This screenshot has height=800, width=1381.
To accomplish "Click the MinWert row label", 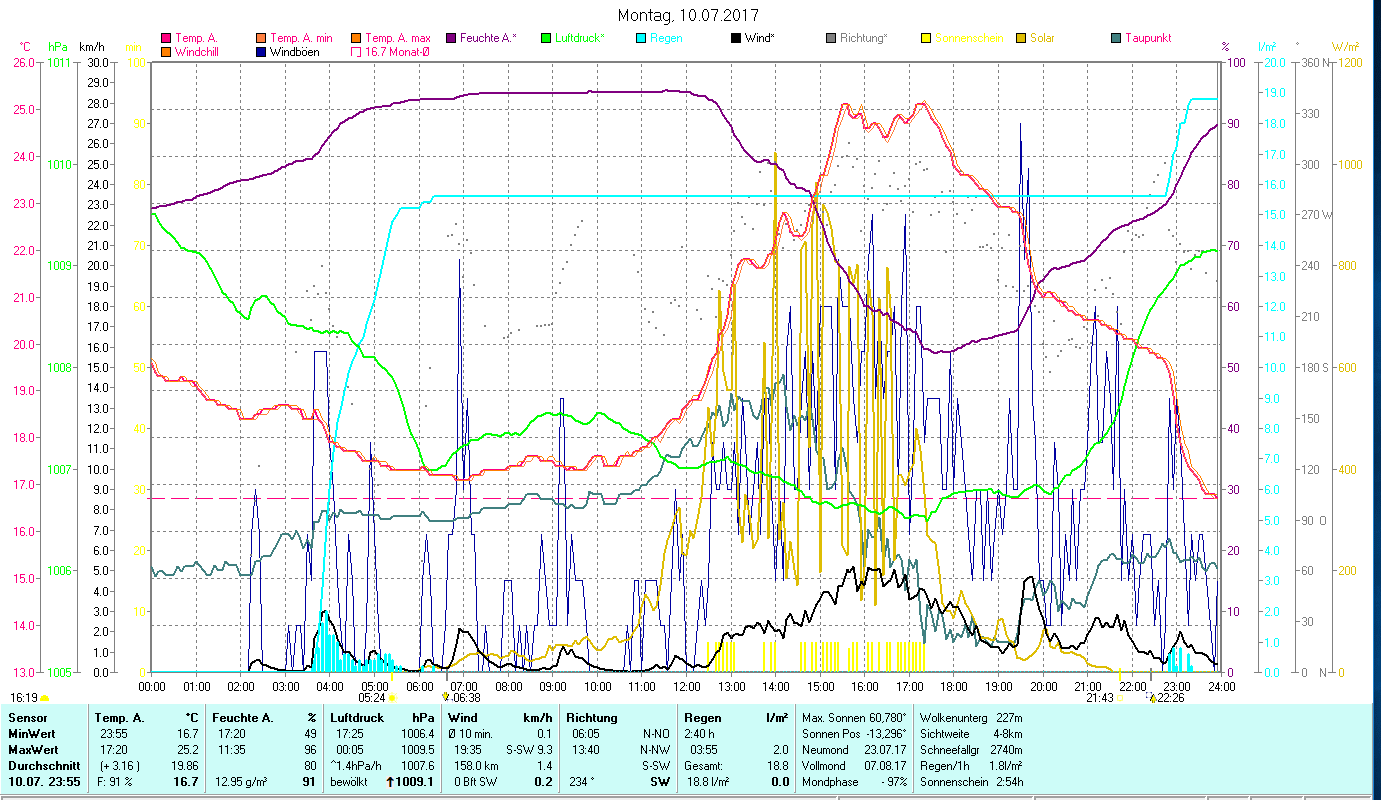I will (x=33, y=733).
